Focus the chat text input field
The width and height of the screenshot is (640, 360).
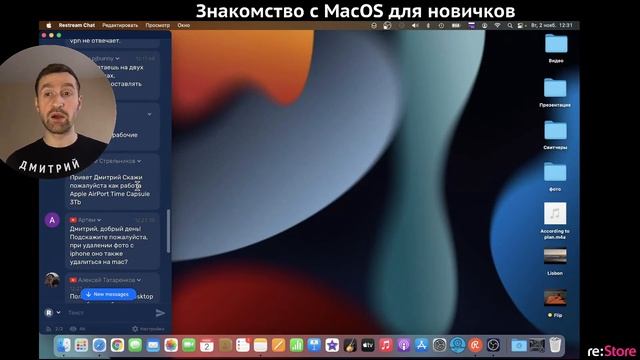tap(108, 313)
